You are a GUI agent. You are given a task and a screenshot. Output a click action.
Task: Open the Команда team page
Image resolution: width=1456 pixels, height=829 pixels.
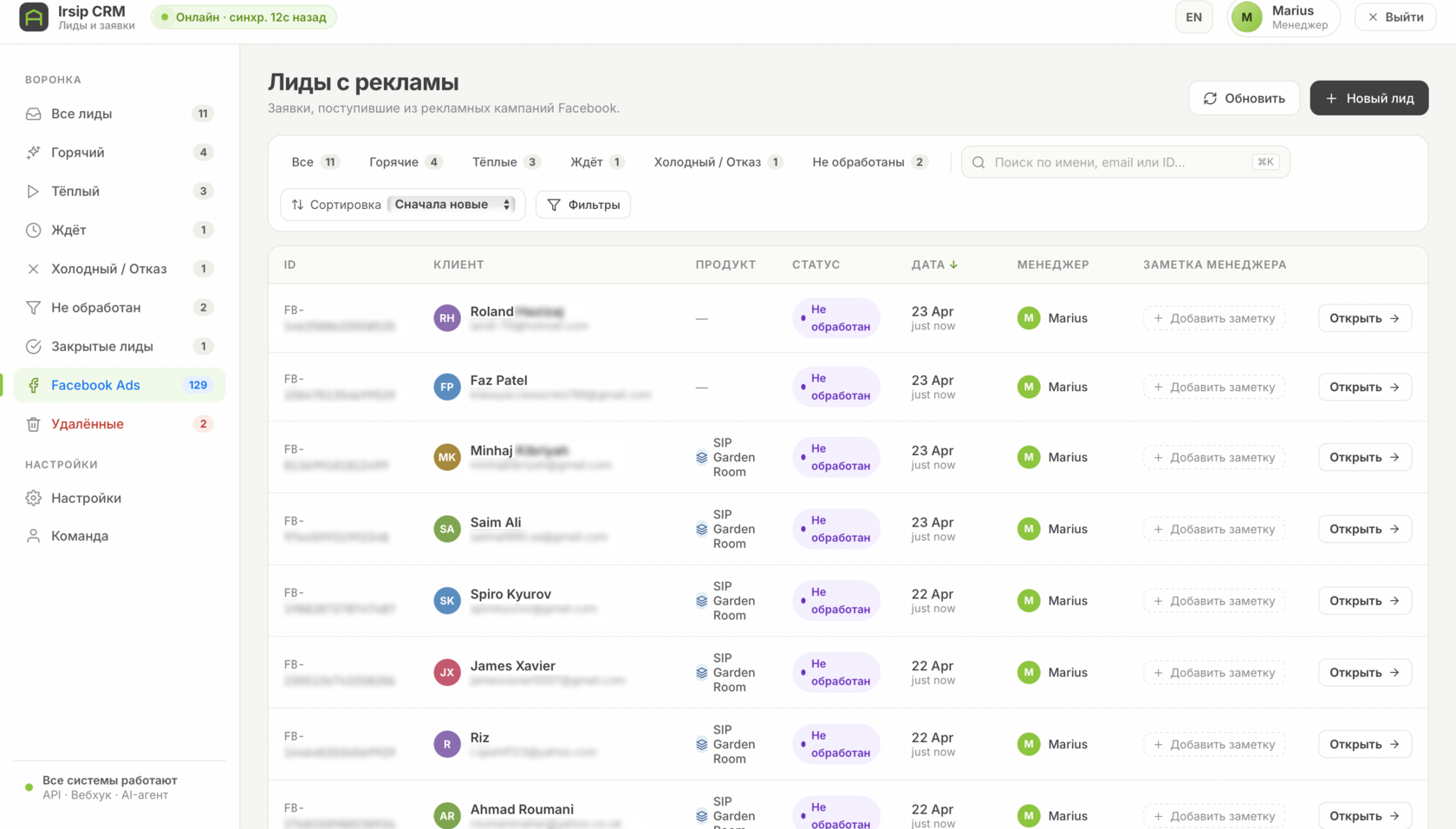pos(79,536)
